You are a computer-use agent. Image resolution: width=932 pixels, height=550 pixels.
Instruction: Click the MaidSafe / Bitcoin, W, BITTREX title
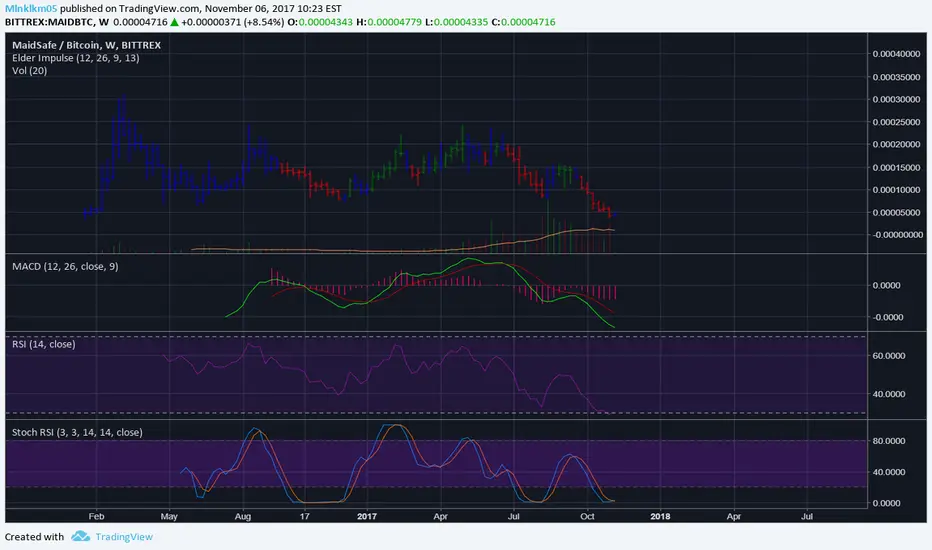coord(86,45)
